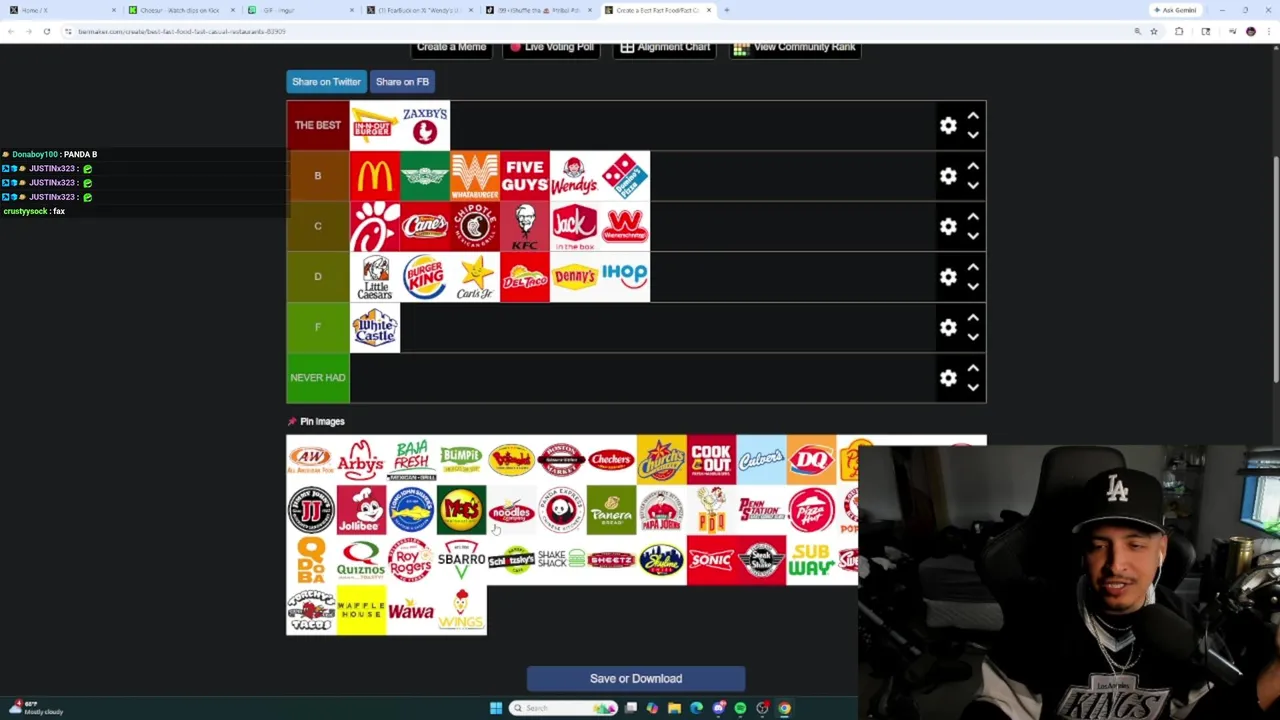
Task: Select the Zaxby's logo in top tier
Action: tap(425, 126)
